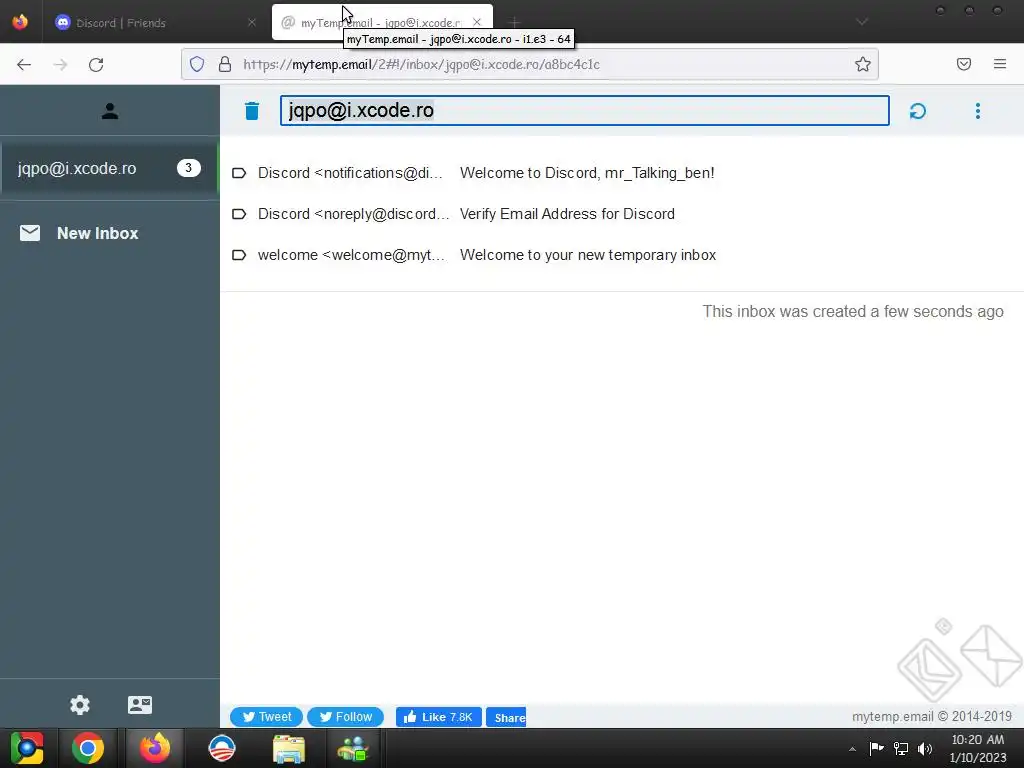Click the Facebook Share button
The image size is (1024, 768).
point(506,717)
